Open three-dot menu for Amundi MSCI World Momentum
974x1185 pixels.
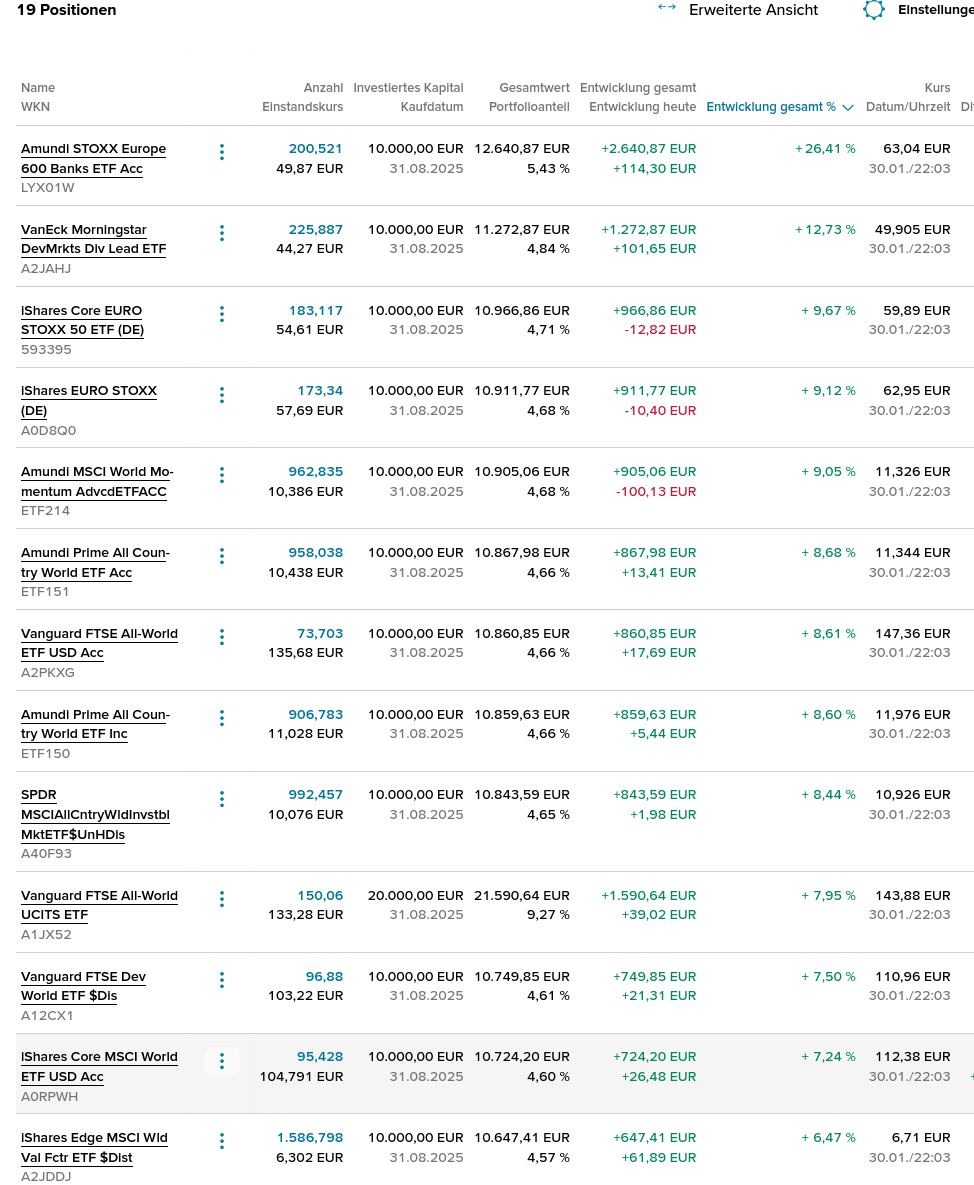(x=221, y=475)
